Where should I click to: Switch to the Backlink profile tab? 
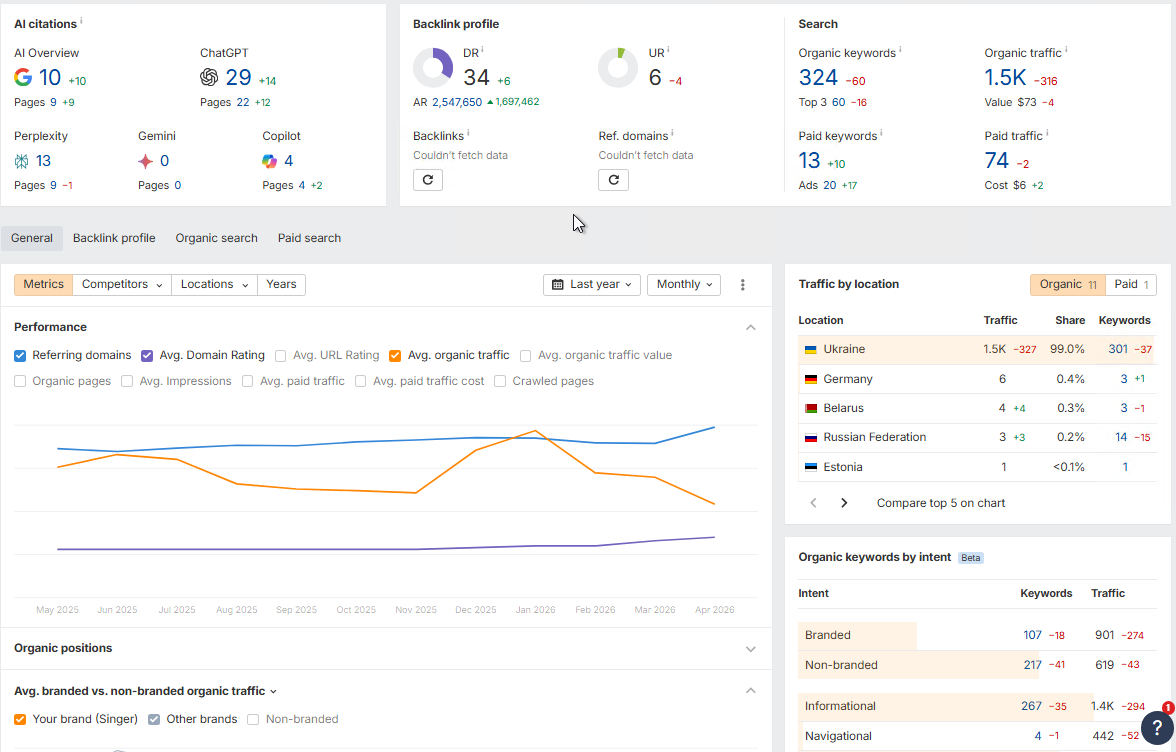[x=114, y=238]
